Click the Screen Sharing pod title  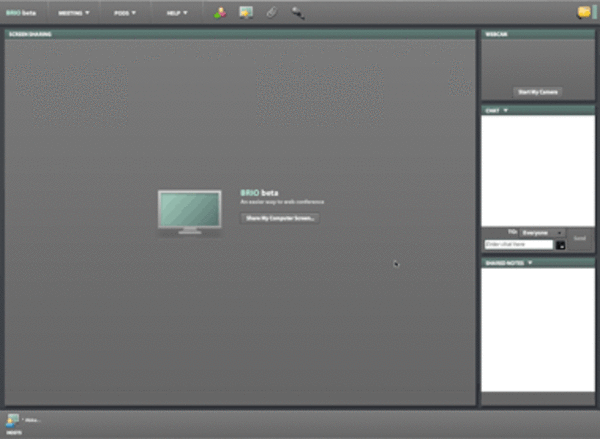click(x=30, y=34)
